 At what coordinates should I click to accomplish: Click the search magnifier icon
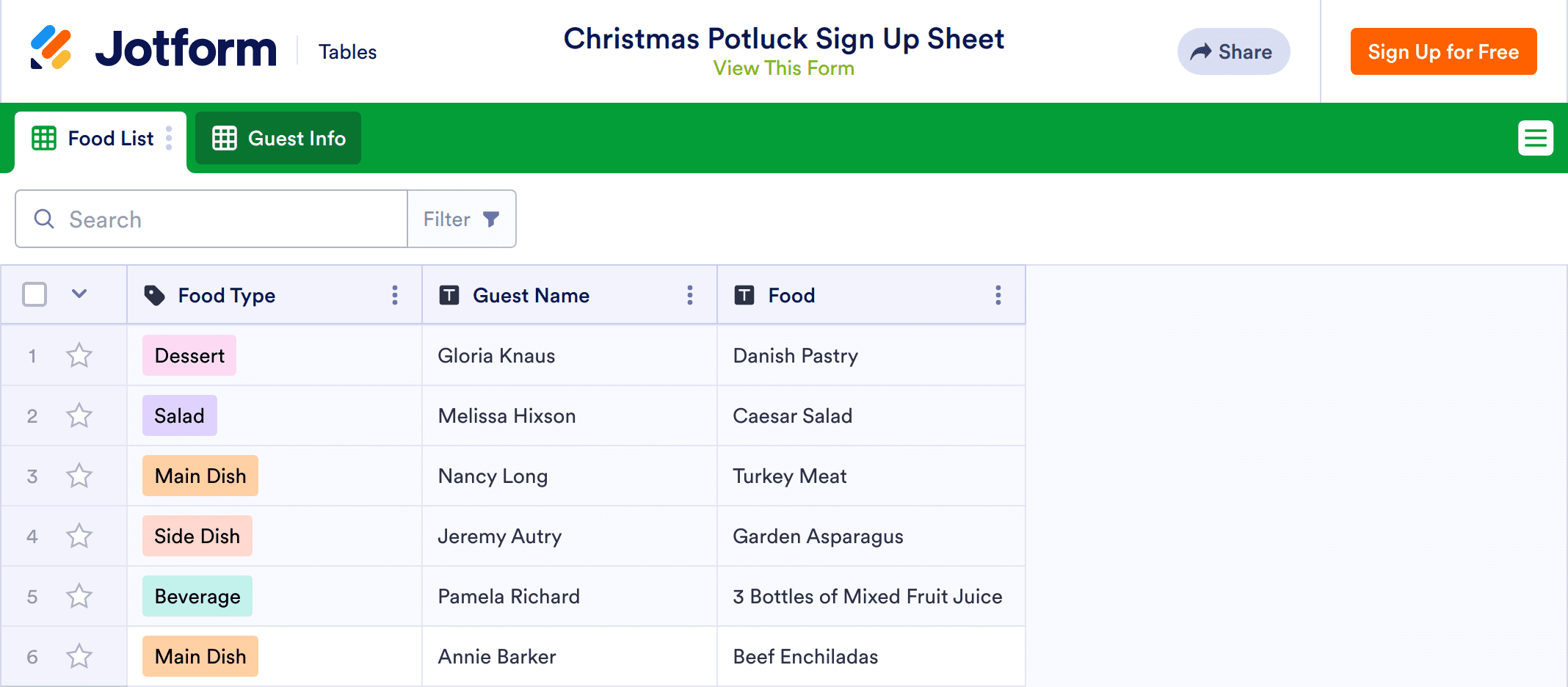(44, 219)
